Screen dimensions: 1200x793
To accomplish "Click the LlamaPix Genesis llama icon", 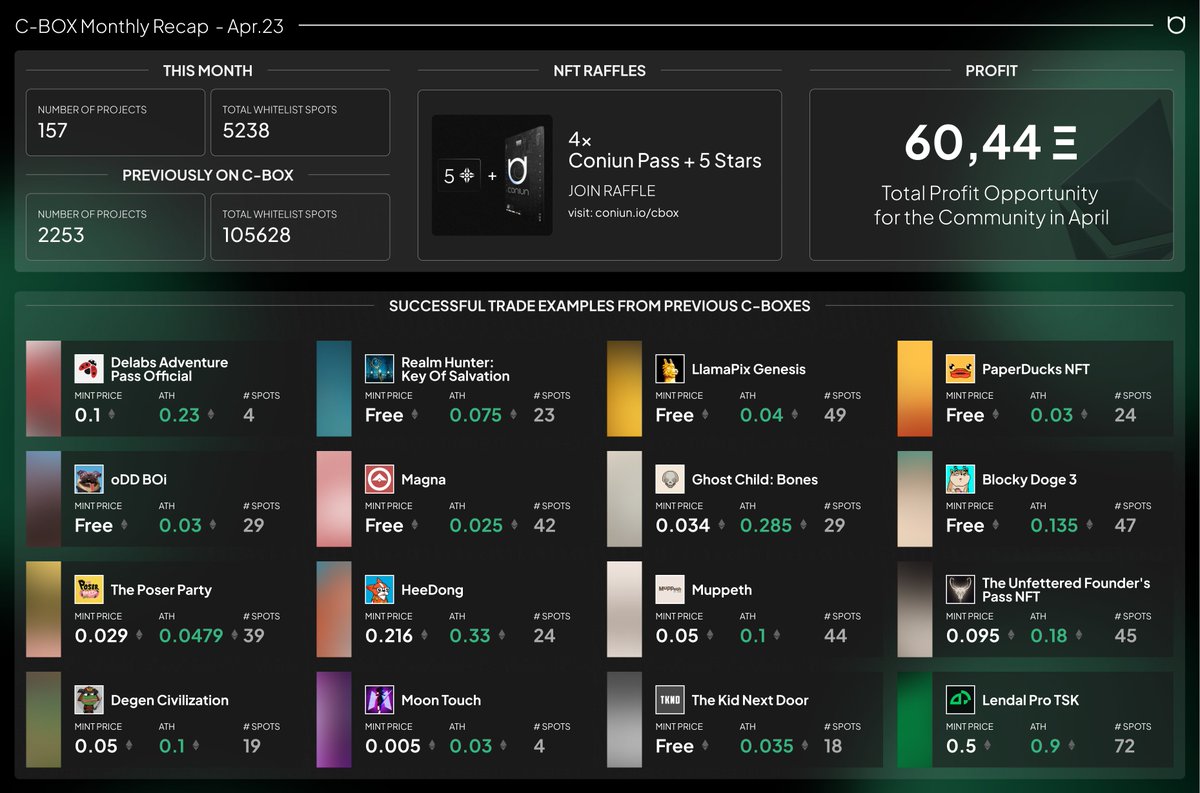I will pyautogui.click(x=670, y=369).
